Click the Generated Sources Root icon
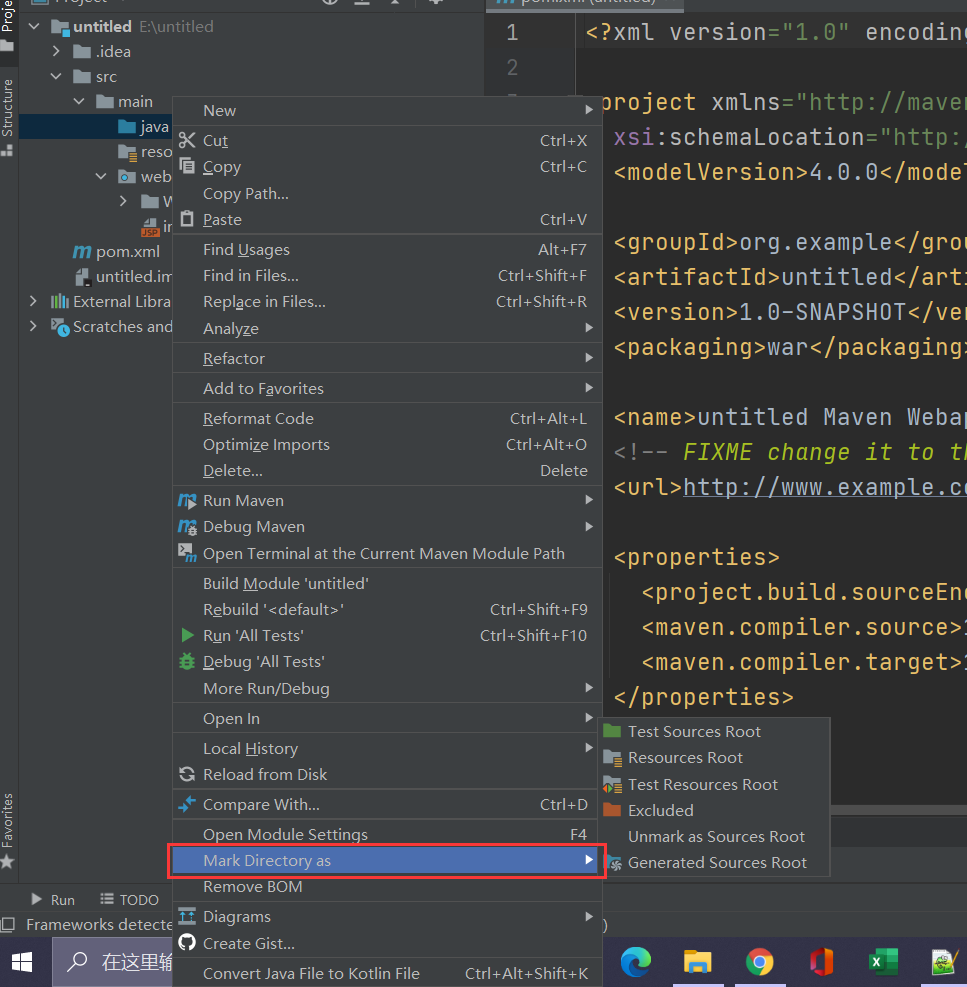Image resolution: width=967 pixels, height=987 pixels. coord(614,862)
